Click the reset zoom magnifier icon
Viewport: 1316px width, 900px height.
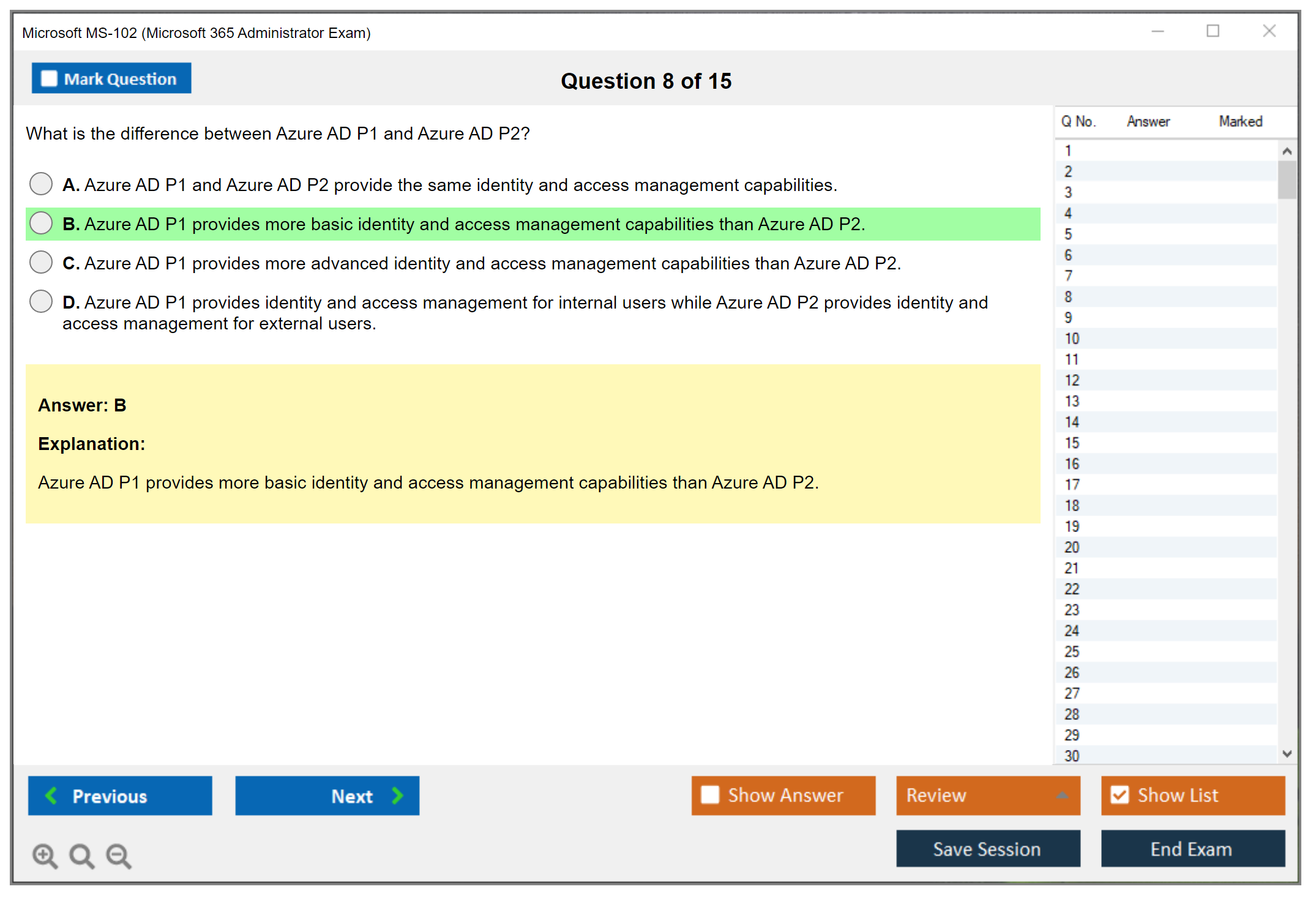coord(81,855)
